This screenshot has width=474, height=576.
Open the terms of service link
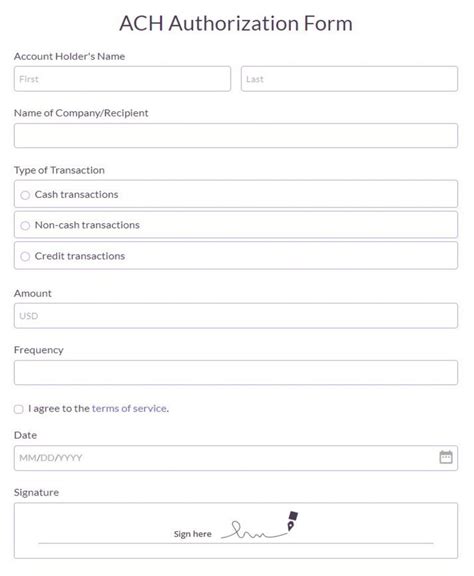[x=129, y=408]
